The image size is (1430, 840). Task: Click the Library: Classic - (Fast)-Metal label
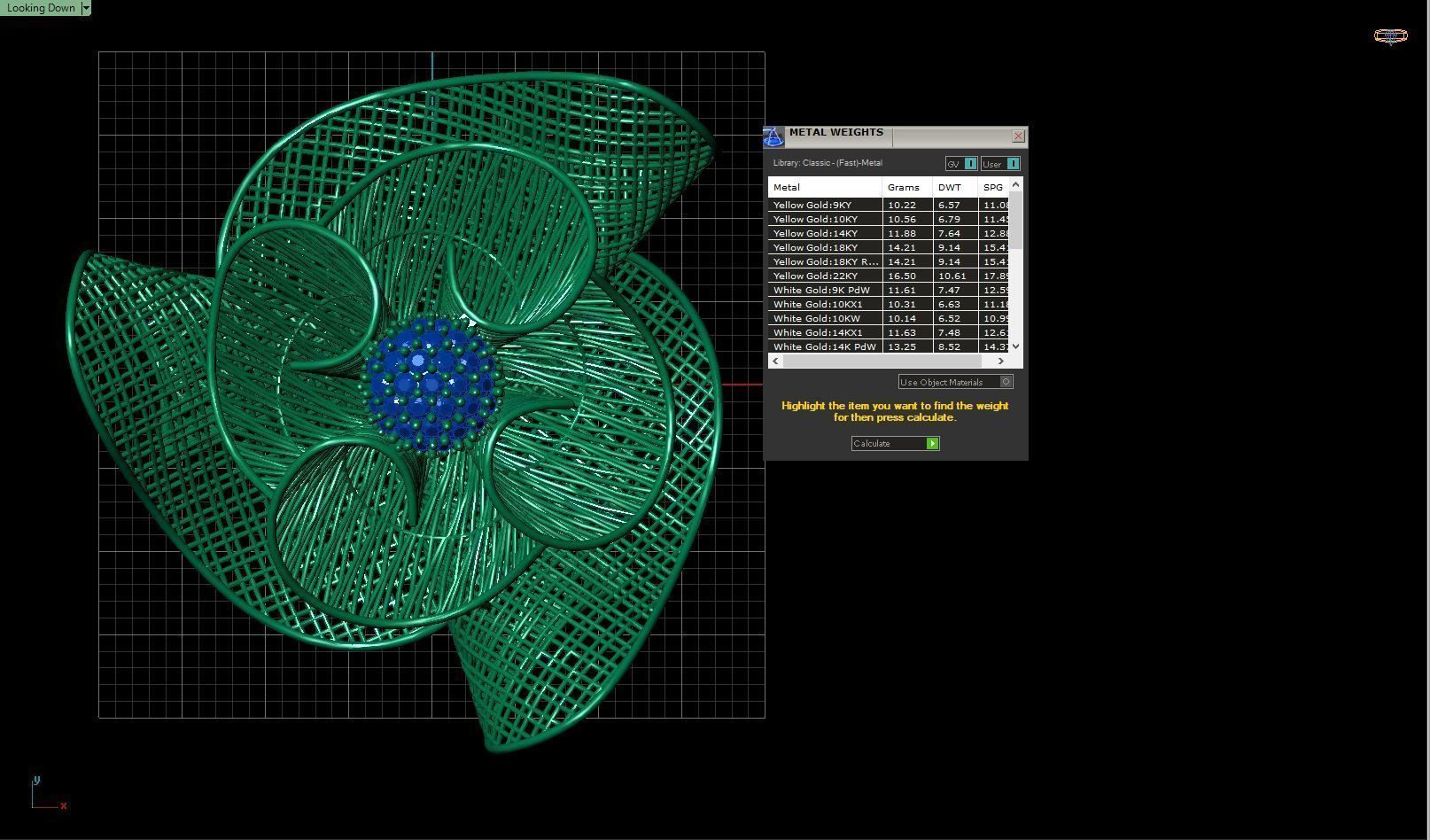(x=828, y=163)
